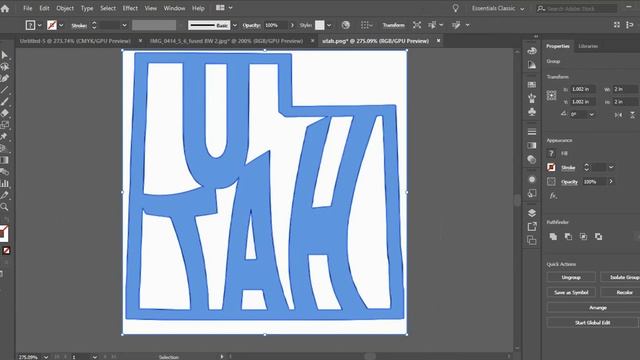Open the rotation angle dropdown

(591, 115)
